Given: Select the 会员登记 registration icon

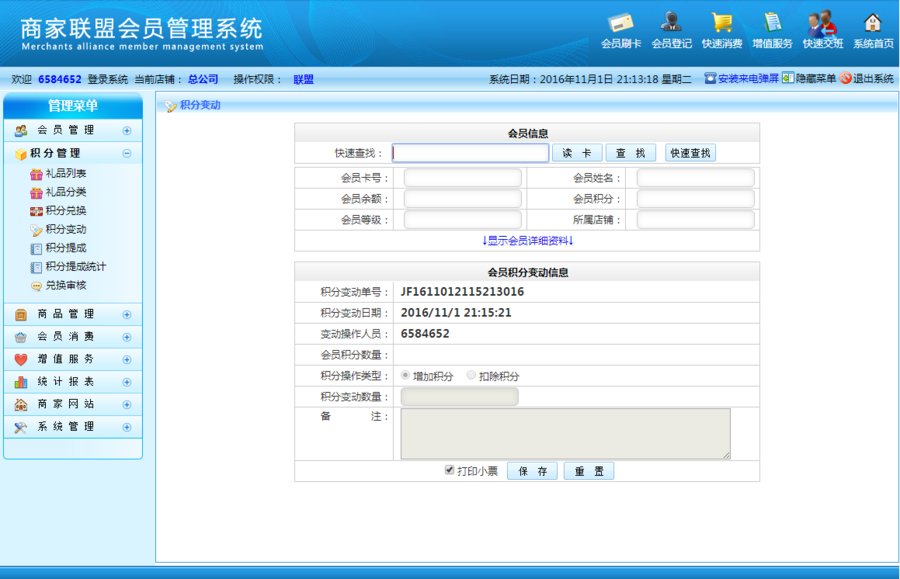Looking at the screenshot, I should coord(672,20).
